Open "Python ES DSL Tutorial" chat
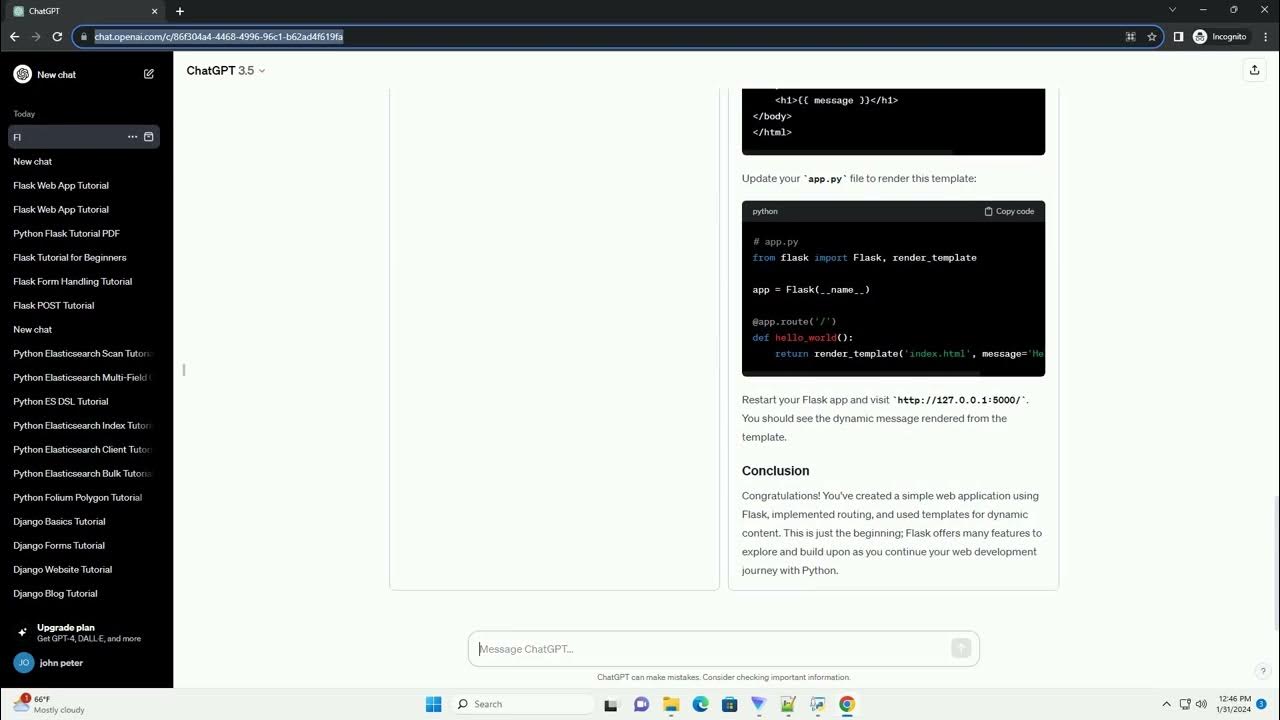Image resolution: width=1280 pixels, height=720 pixels. (84, 401)
